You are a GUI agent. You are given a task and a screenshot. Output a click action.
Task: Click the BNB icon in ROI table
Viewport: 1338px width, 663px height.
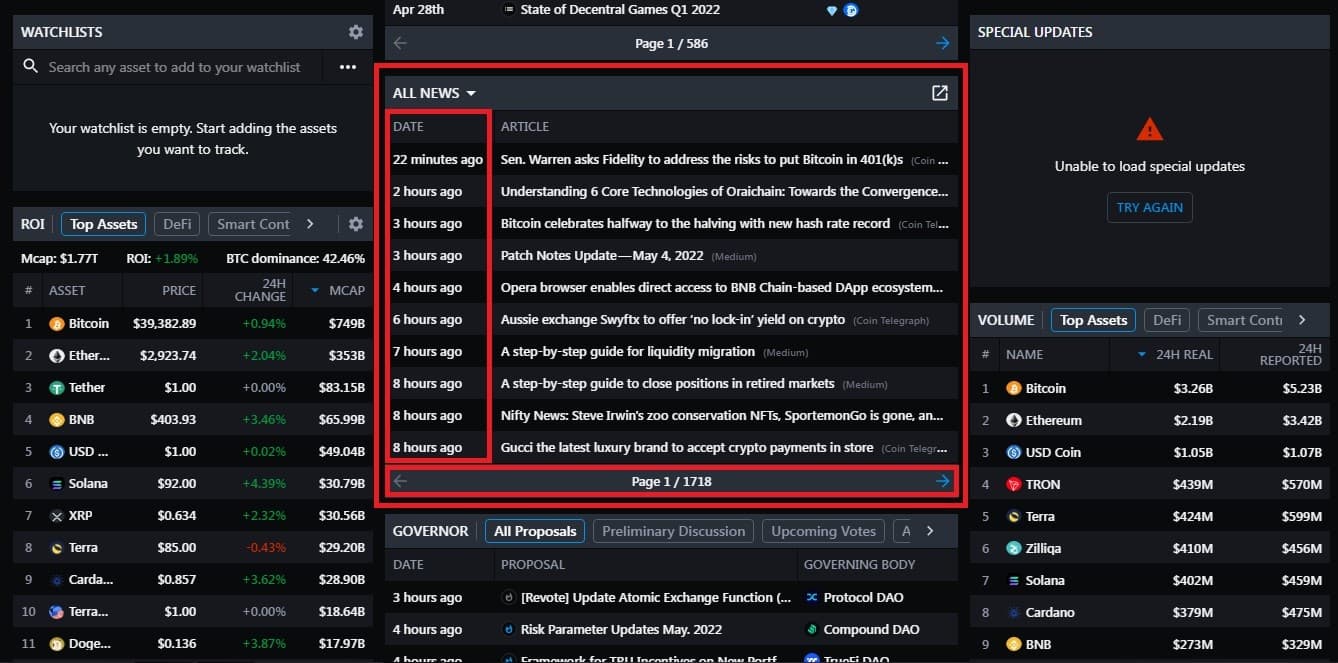[57, 420]
